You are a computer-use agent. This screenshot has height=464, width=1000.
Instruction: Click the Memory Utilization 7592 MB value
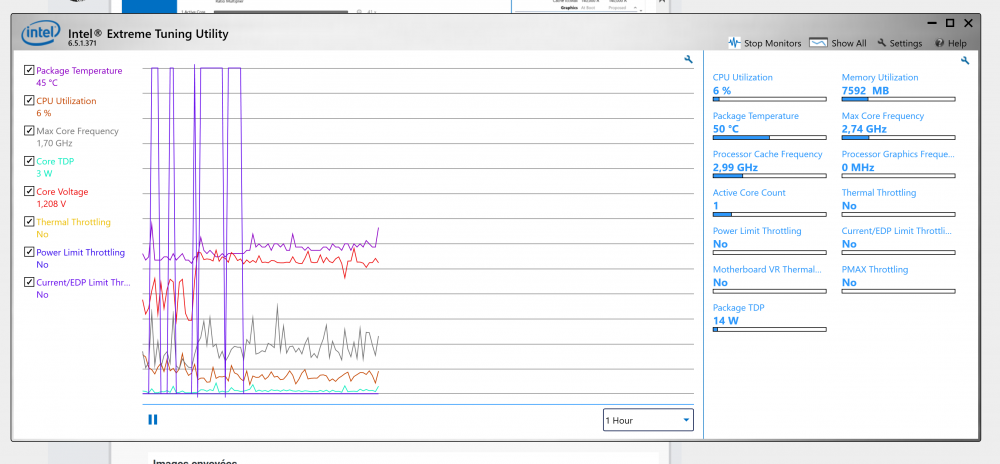865,91
